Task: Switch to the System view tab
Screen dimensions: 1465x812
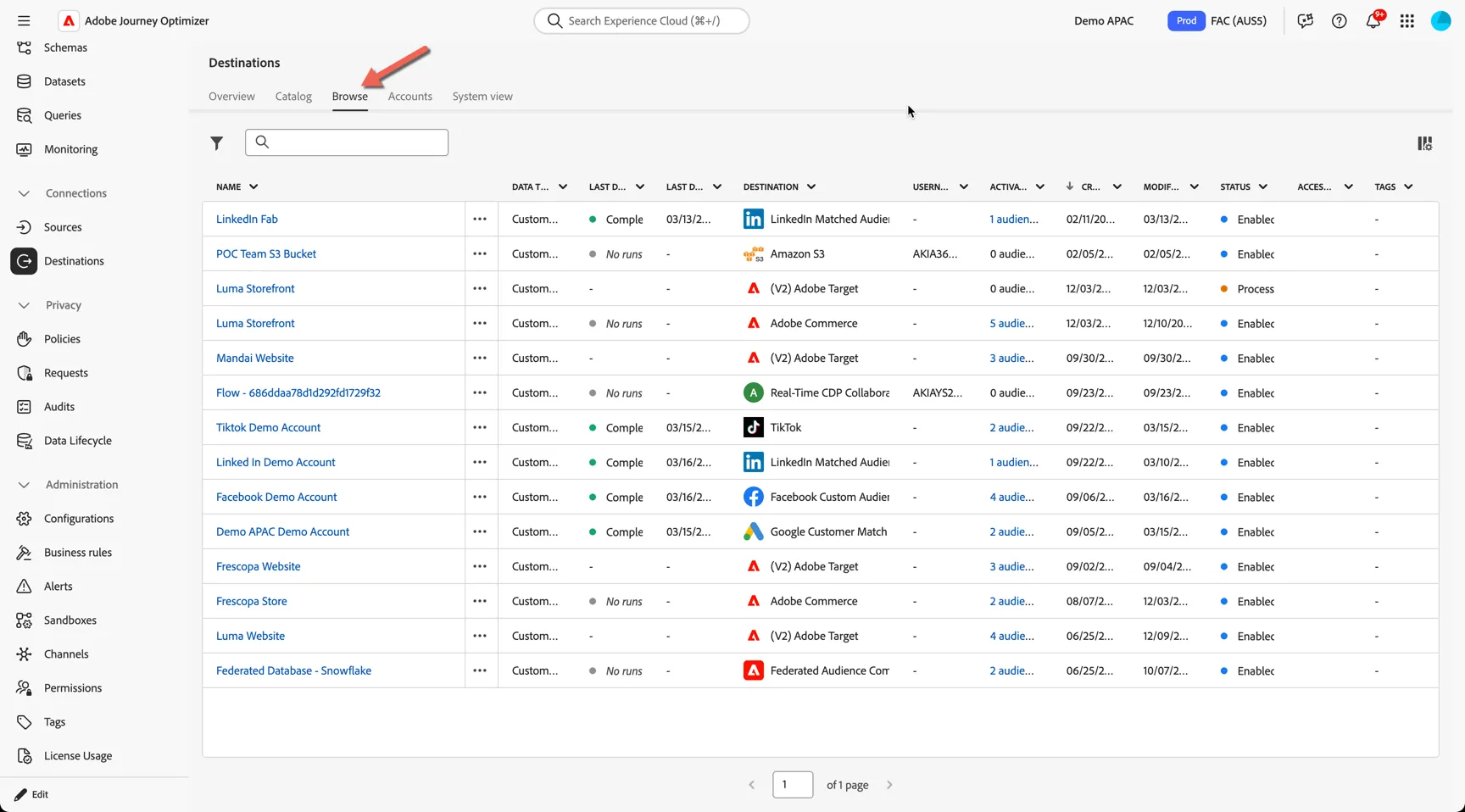Action: tap(482, 97)
